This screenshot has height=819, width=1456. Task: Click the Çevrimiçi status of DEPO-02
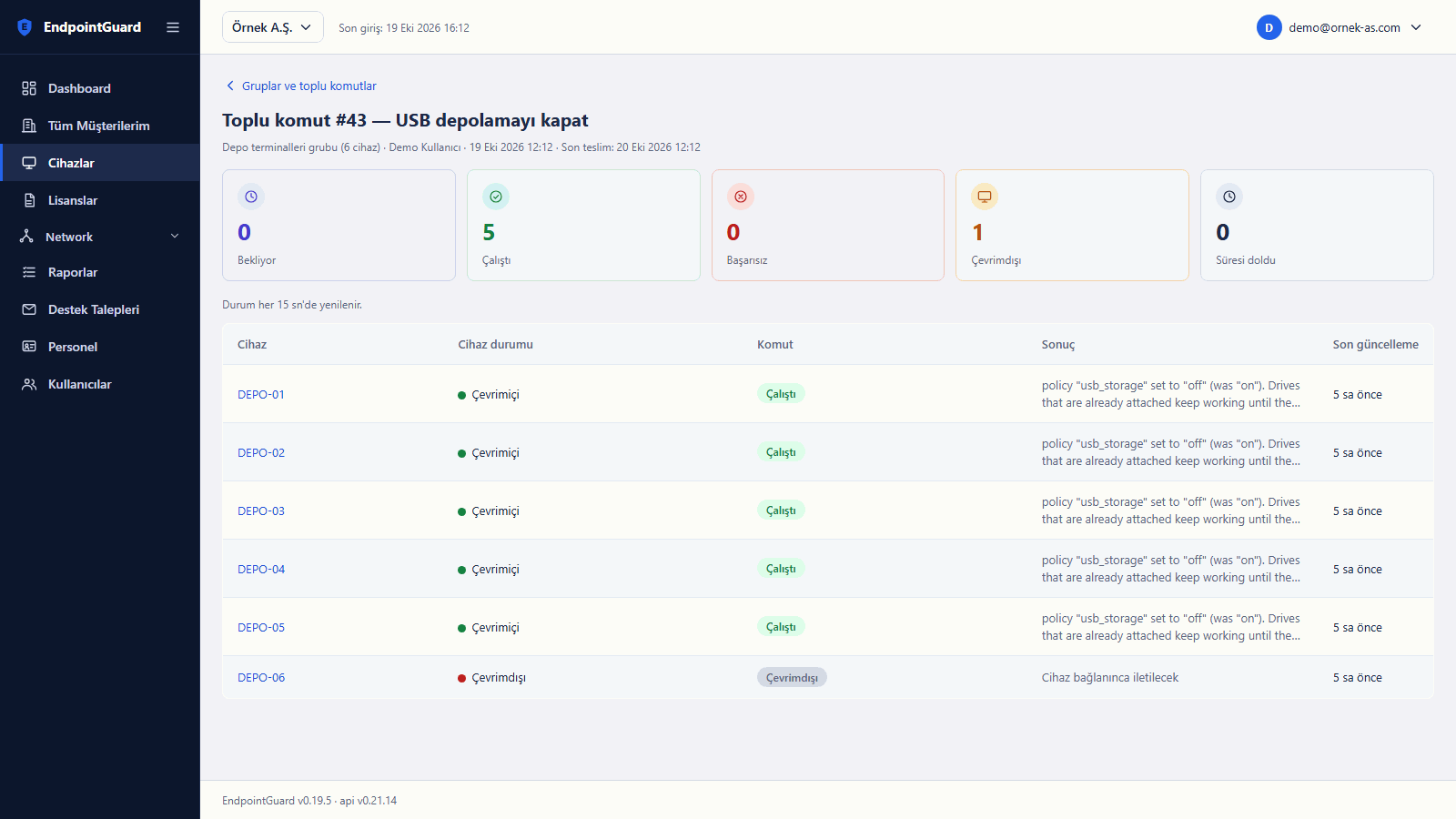click(489, 453)
